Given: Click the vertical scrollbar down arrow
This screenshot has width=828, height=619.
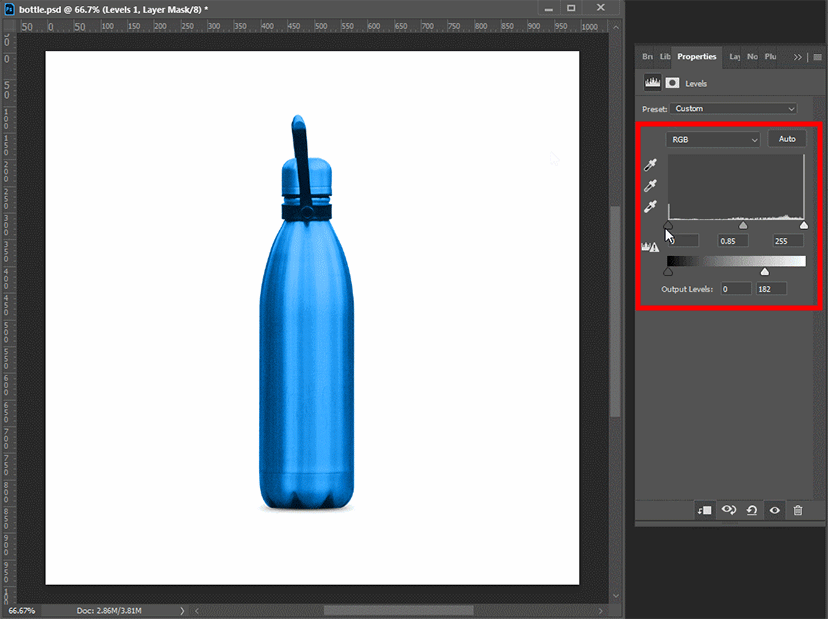Looking at the screenshot, I should click(616, 596).
